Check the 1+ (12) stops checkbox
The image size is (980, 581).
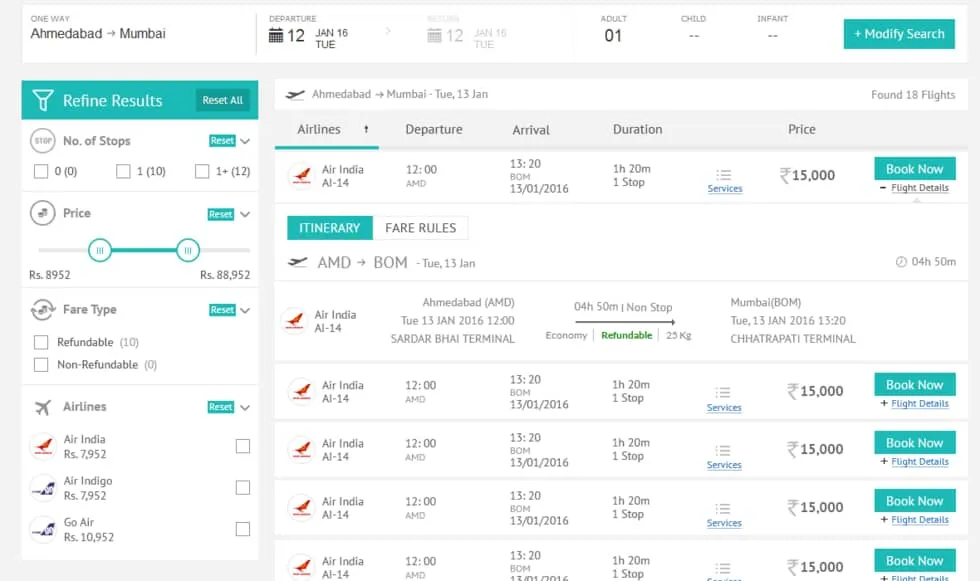pyautogui.click(x=202, y=171)
